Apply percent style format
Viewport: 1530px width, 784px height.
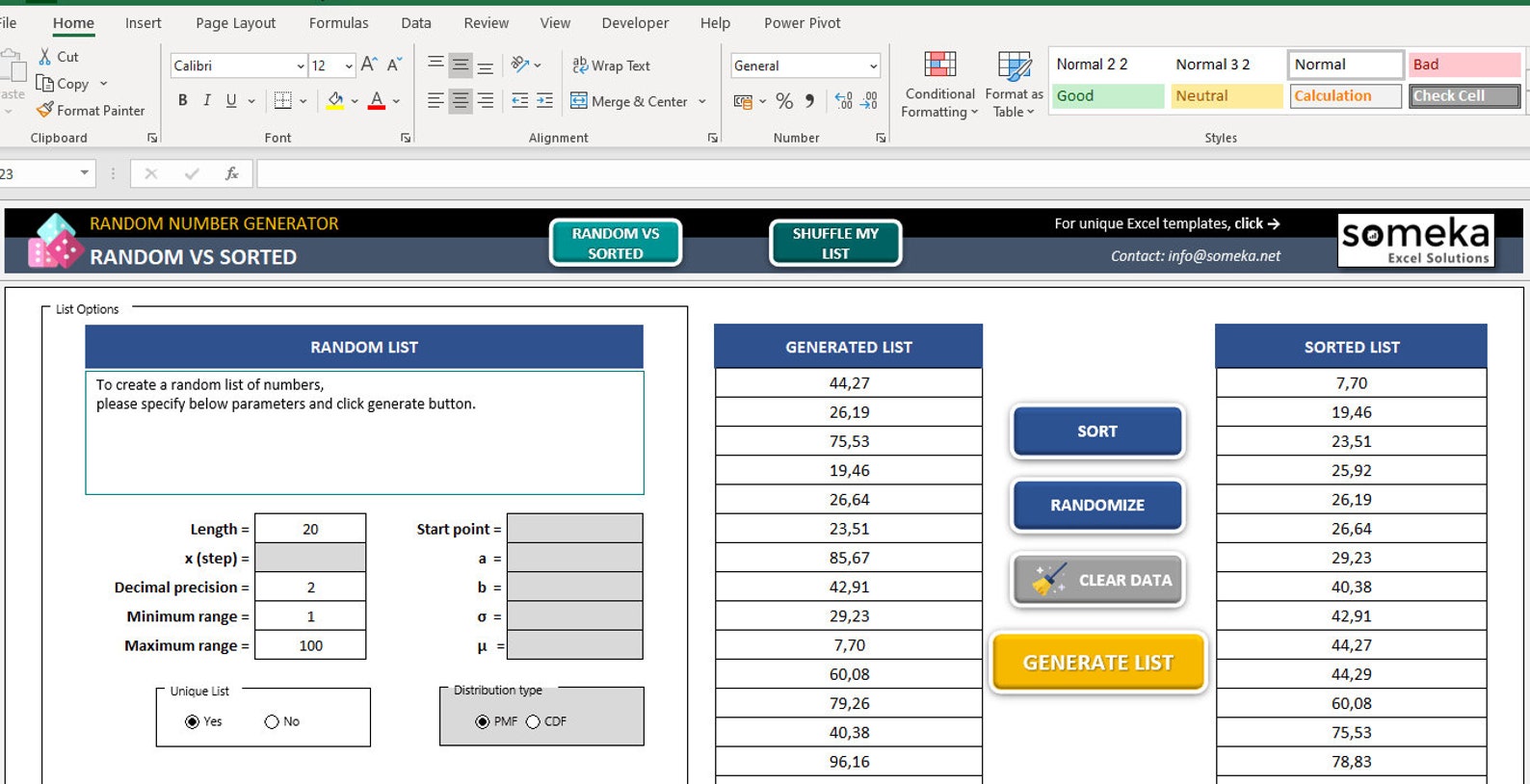[x=784, y=101]
